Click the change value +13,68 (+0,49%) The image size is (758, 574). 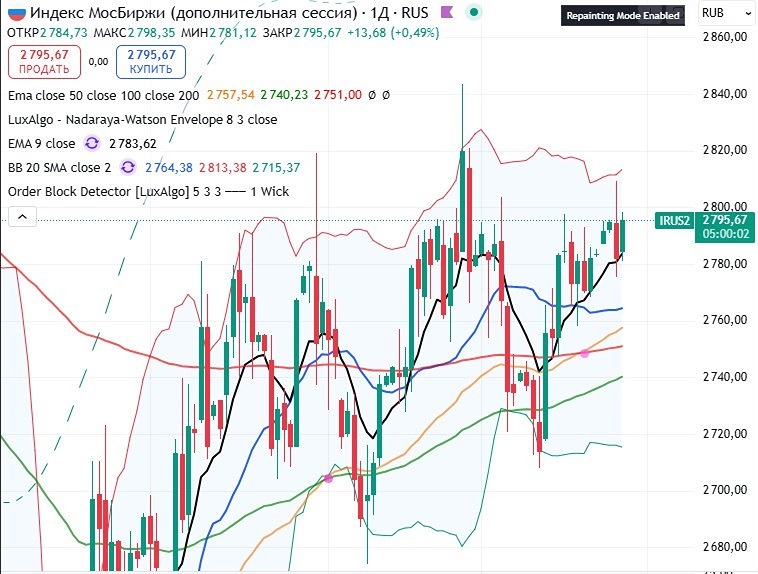tap(393, 33)
